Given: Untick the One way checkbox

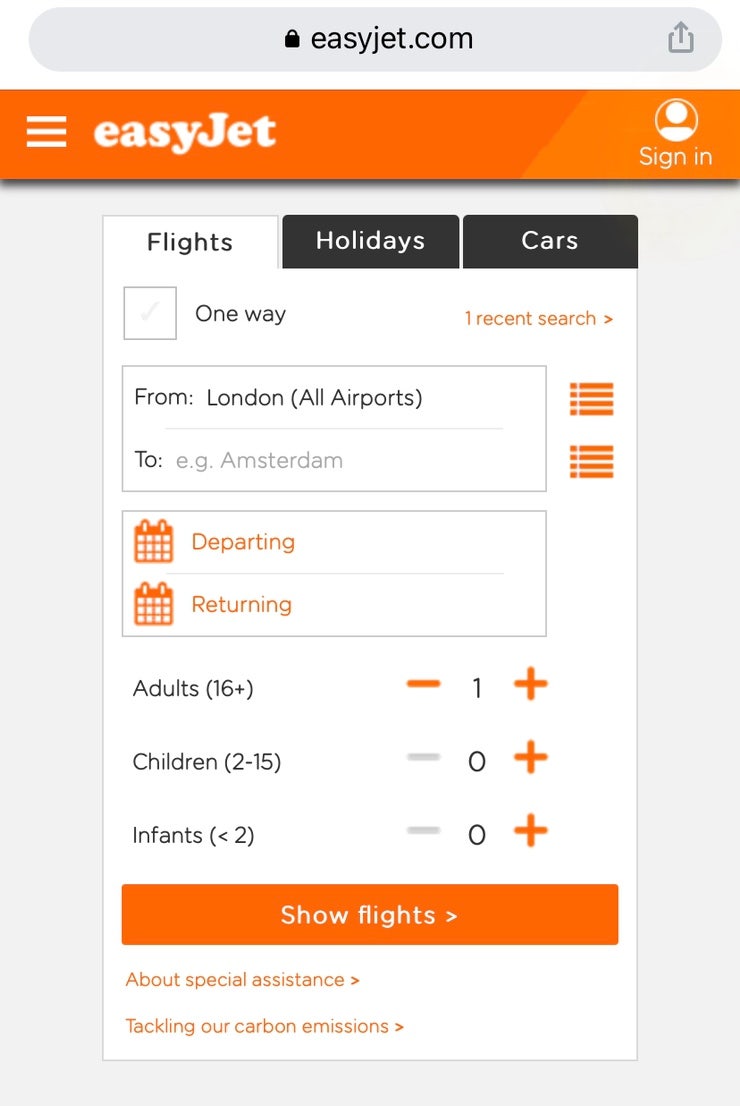Looking at the screenshot, I should [149, 313].
